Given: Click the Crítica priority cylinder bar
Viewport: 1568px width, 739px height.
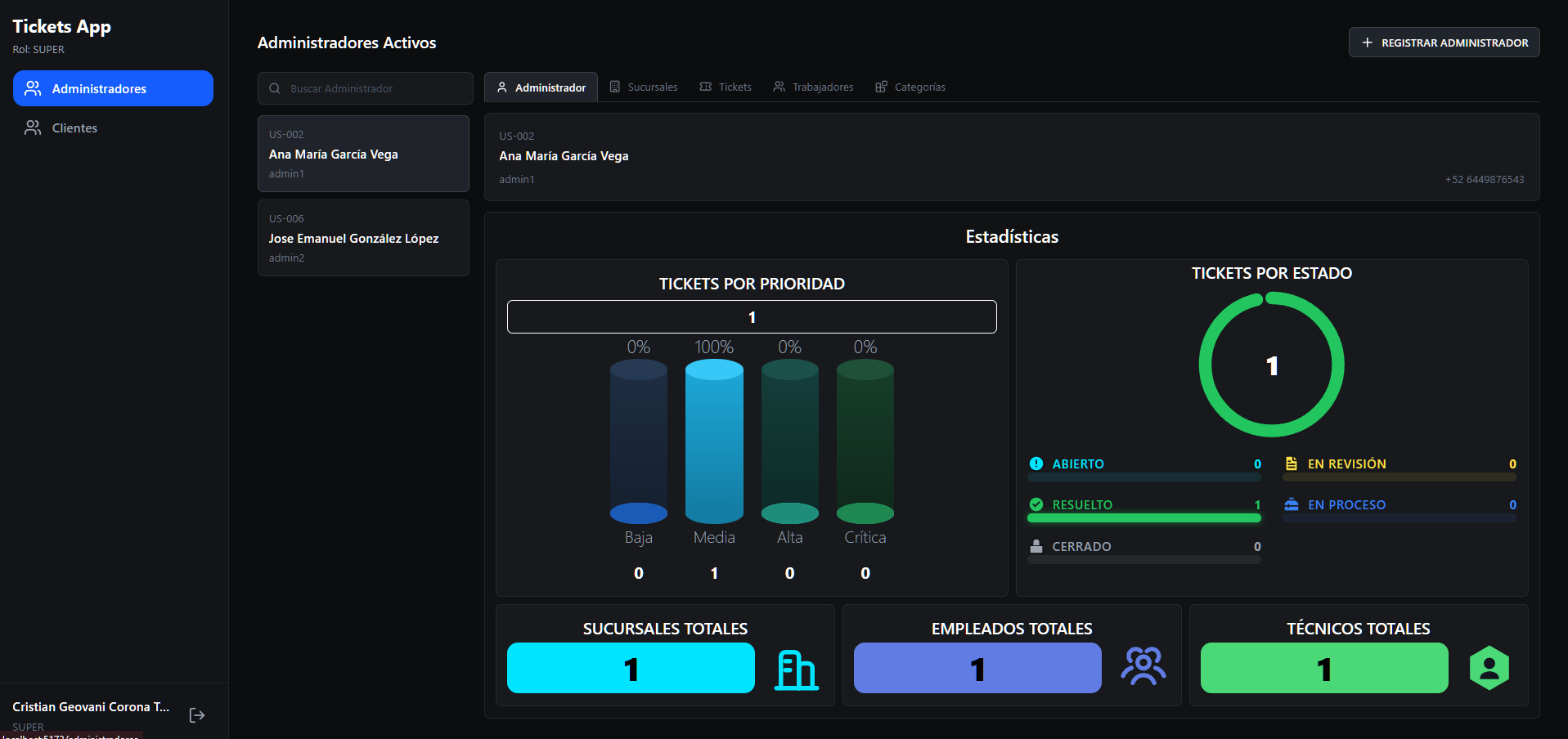Looking at the screenshot, I should (x=865, y=441).
